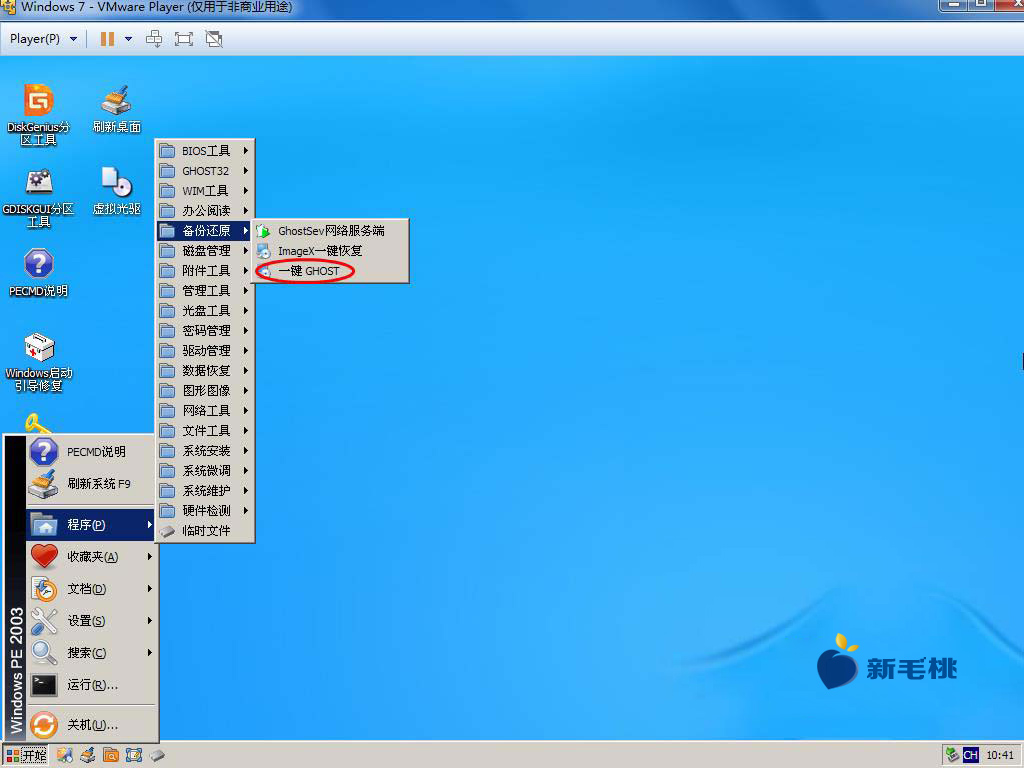Viewport: 1024px width, 768px height.
Task: Open 驱动管理 folder entry
Action: click(204, 351)
